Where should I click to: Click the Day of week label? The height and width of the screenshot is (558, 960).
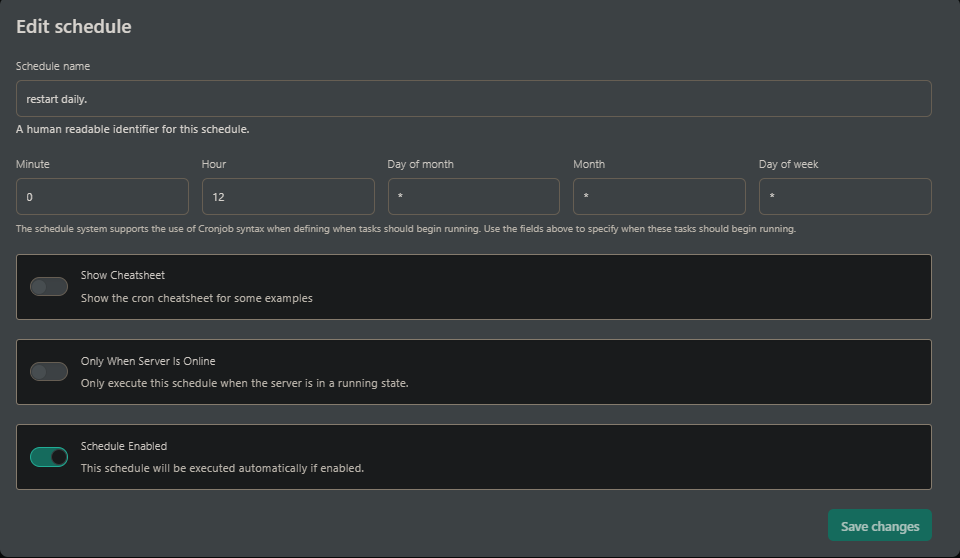tap(789, 164)
